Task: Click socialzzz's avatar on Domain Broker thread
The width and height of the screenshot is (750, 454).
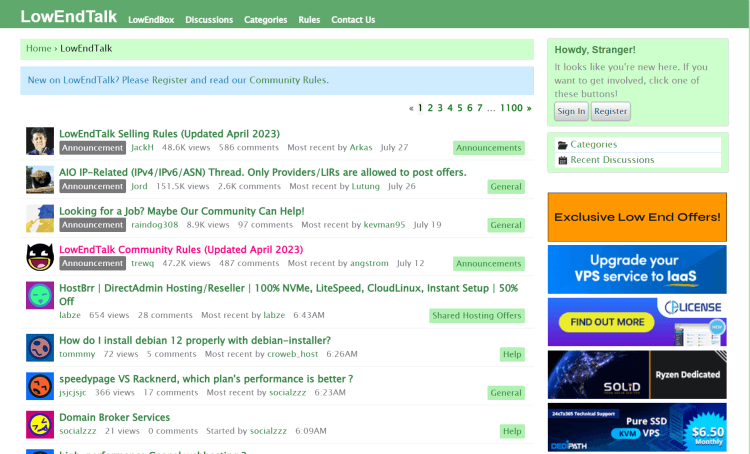Action: (x=40, y=424)
